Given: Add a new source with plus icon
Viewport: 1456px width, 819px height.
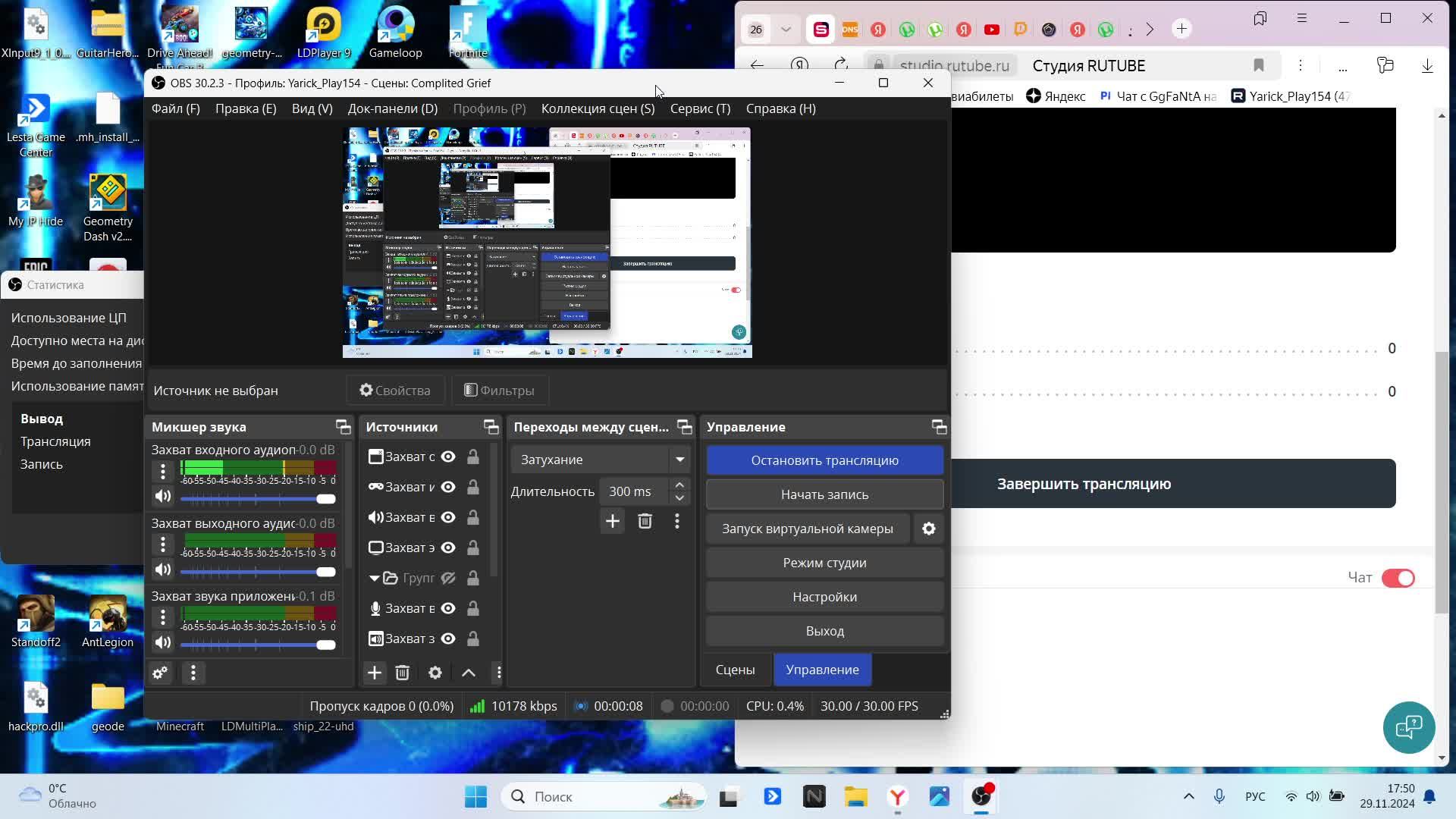Looking at the screenshot, I should click(x=375, y=673).
